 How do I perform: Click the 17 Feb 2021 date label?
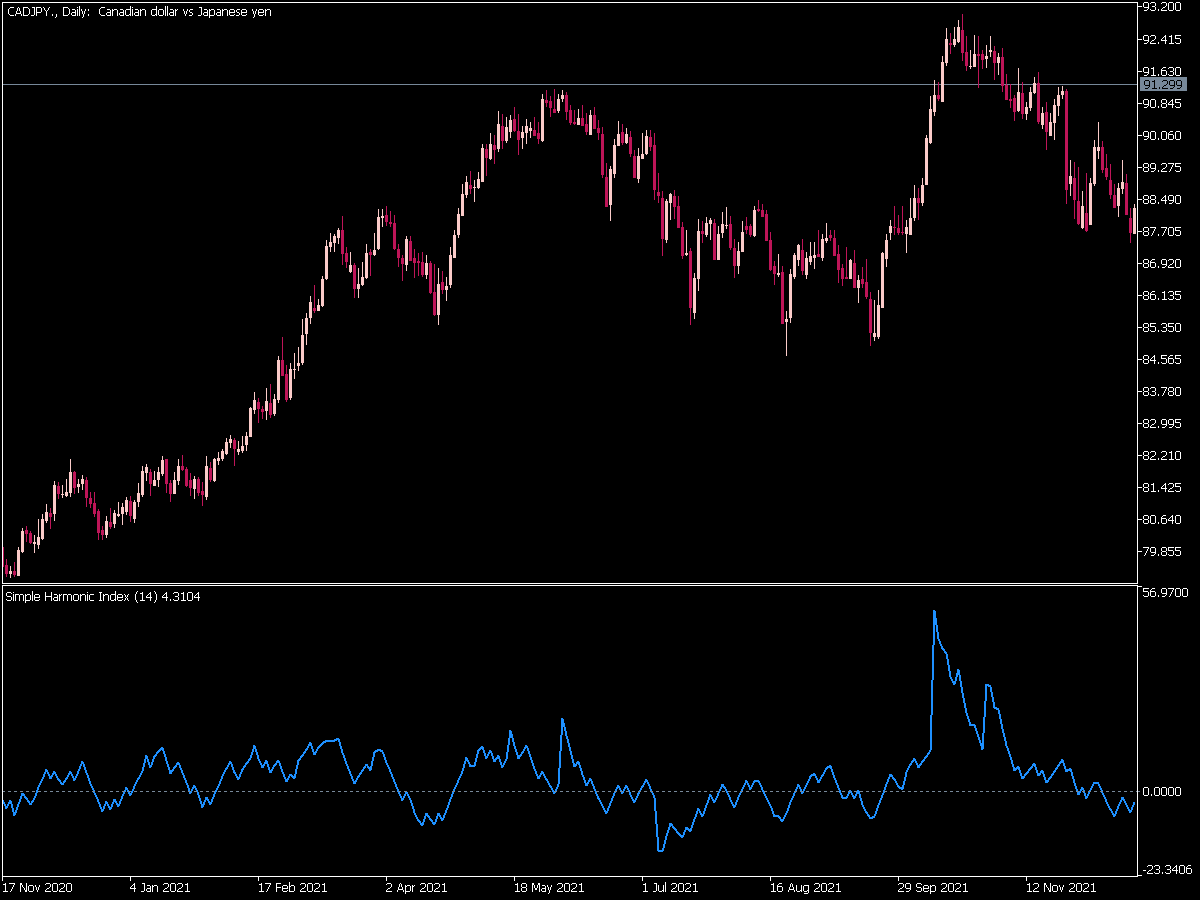click(x=292, y=887)
